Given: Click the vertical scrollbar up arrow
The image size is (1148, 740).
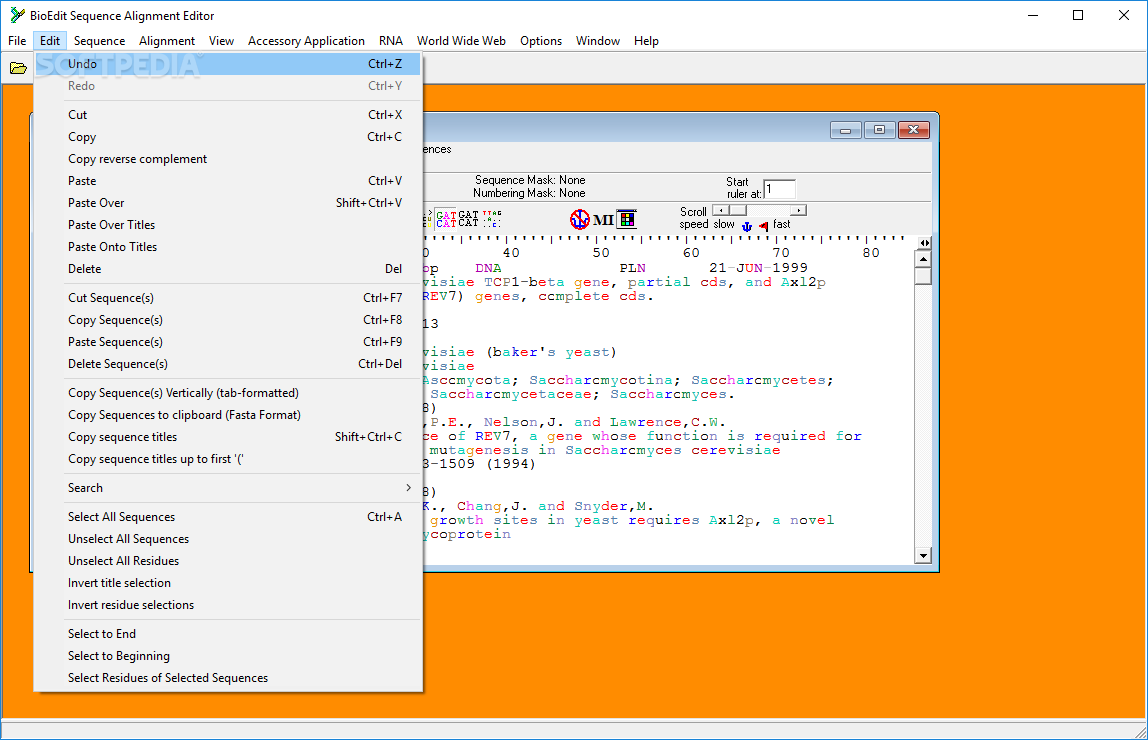Looking at the screenshot, I should [923, 259].
